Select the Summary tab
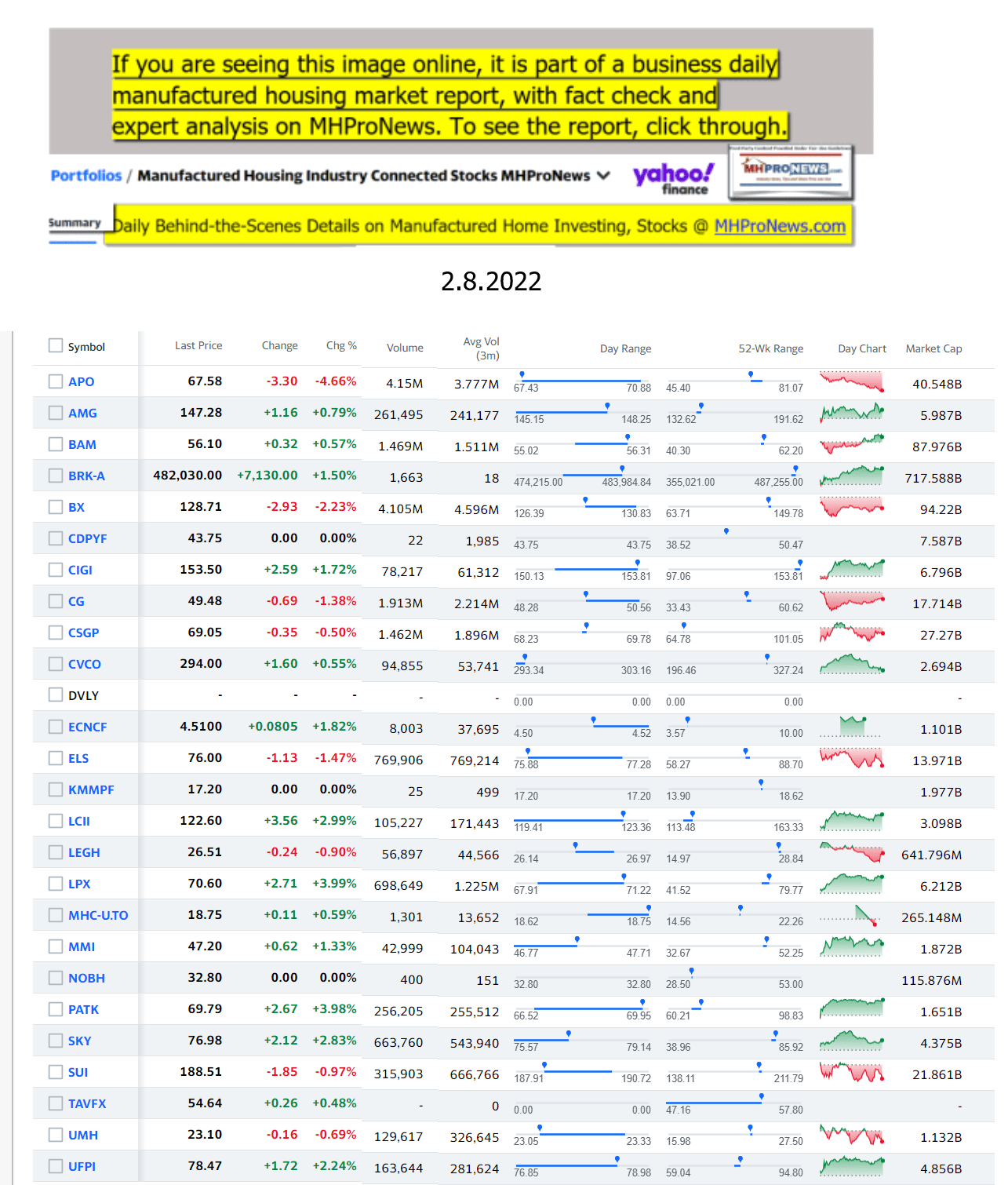 75,224
